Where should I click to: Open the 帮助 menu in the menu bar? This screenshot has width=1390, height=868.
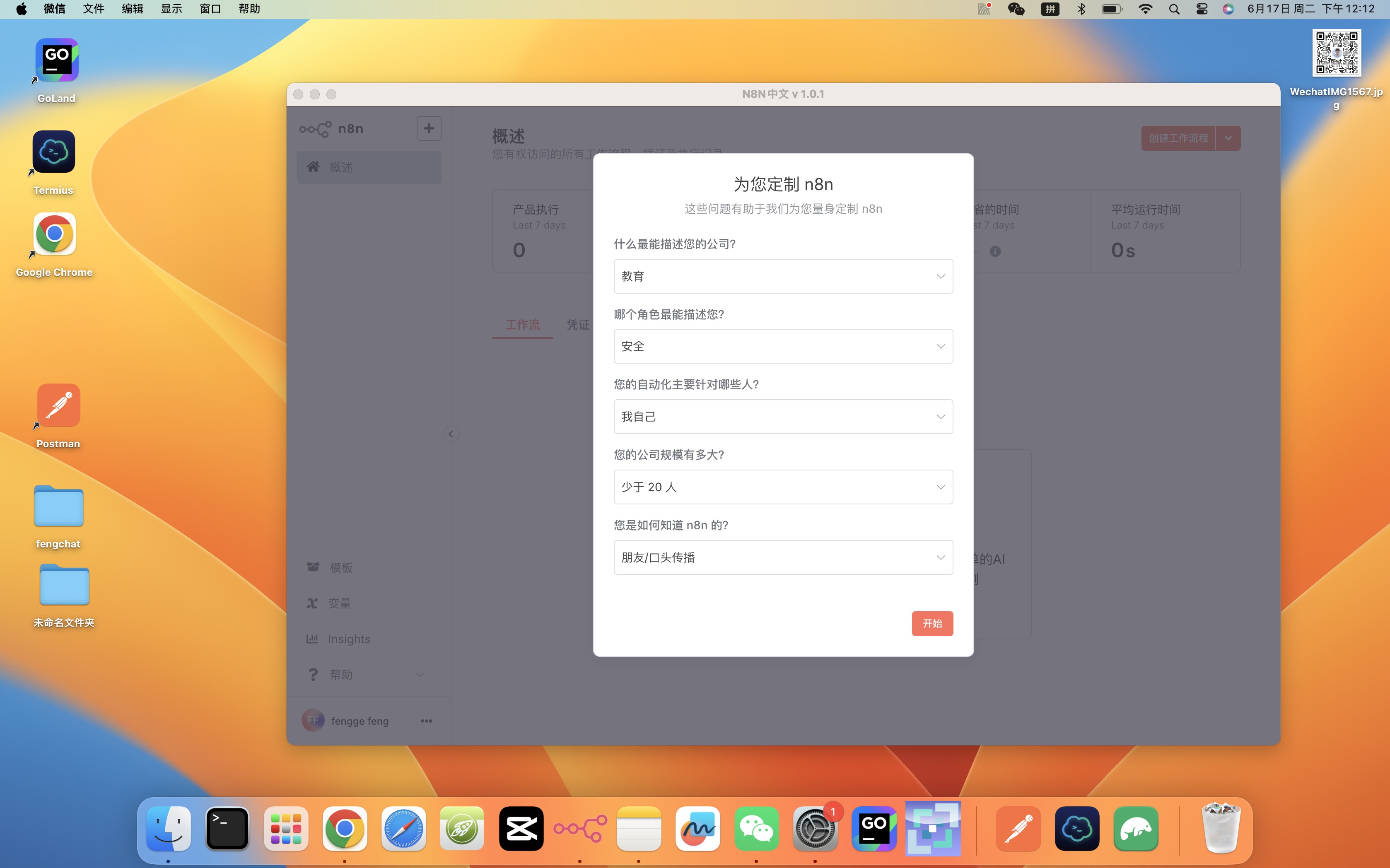[x=249, y=9]
